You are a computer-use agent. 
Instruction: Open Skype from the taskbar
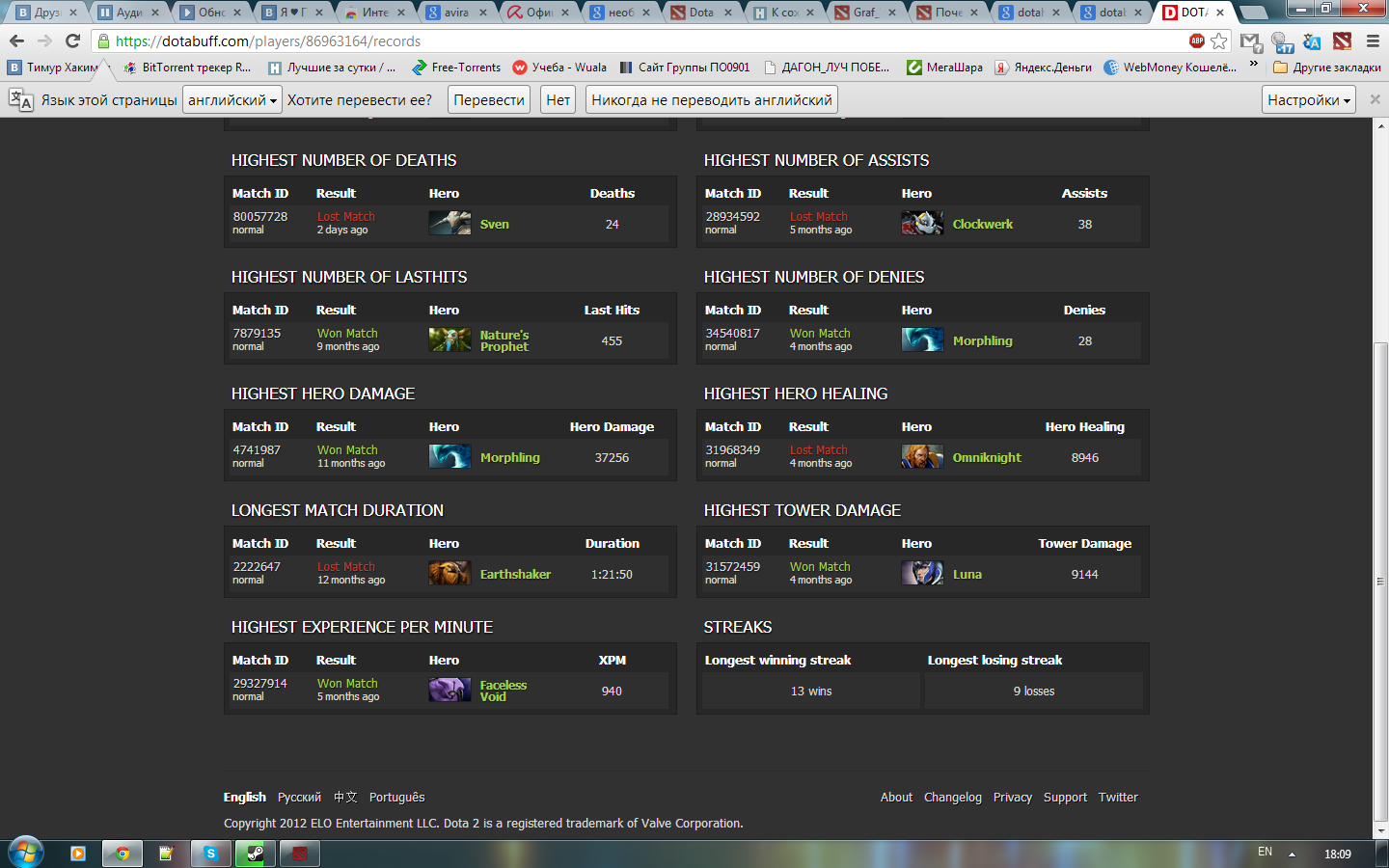click(210, 854)
